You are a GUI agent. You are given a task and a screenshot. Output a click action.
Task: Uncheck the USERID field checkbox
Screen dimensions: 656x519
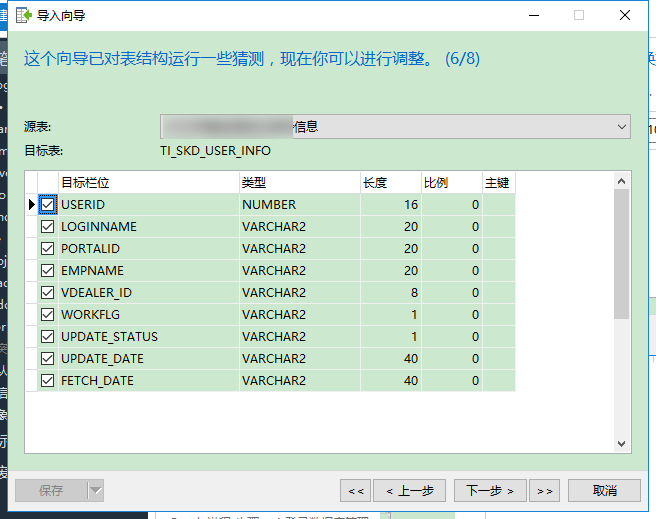point(47,205)
